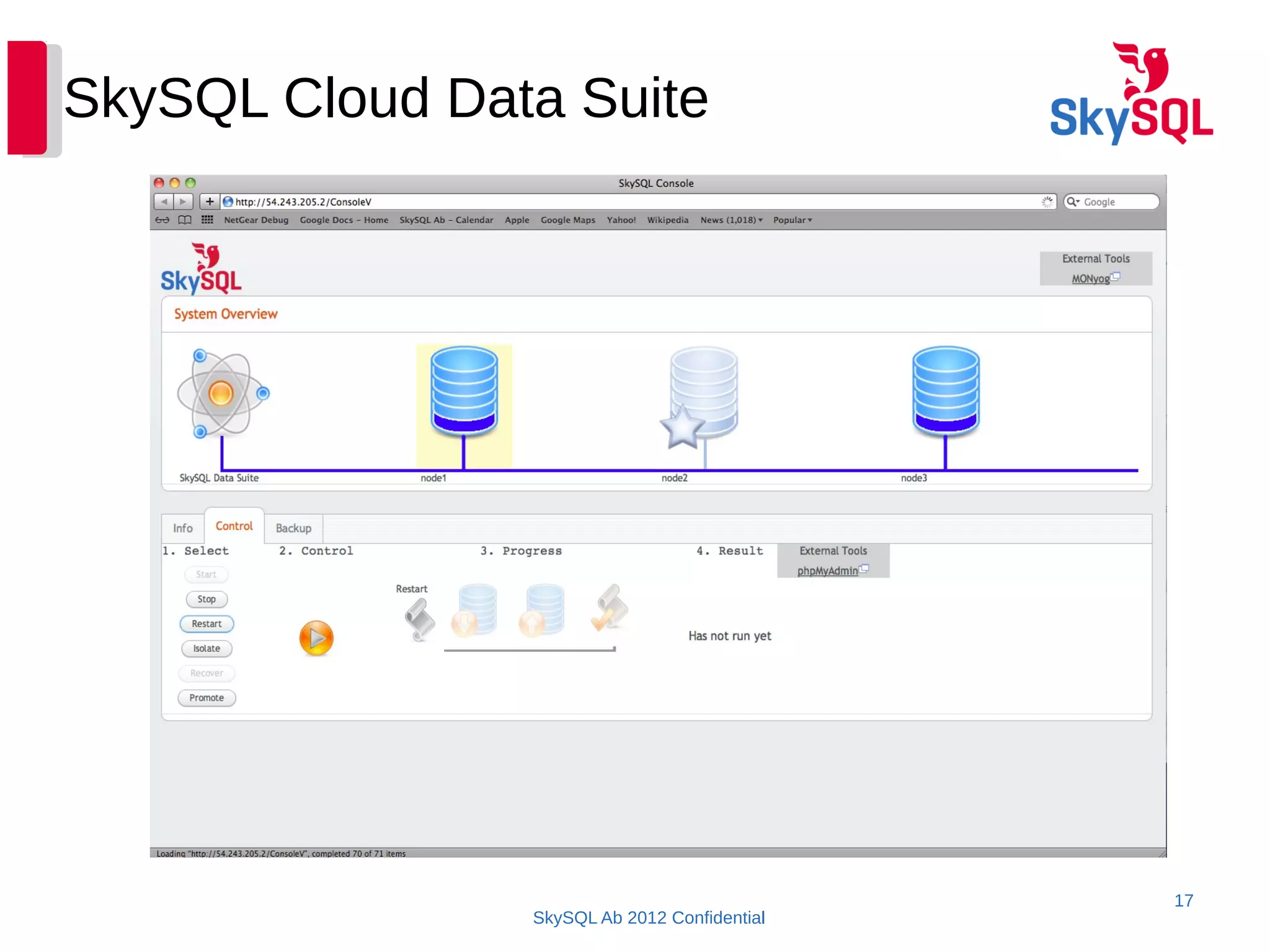Click the System Overview heading
Image resolution: width=1270 pixels, height=952 pixels.
tap(226, 314)
